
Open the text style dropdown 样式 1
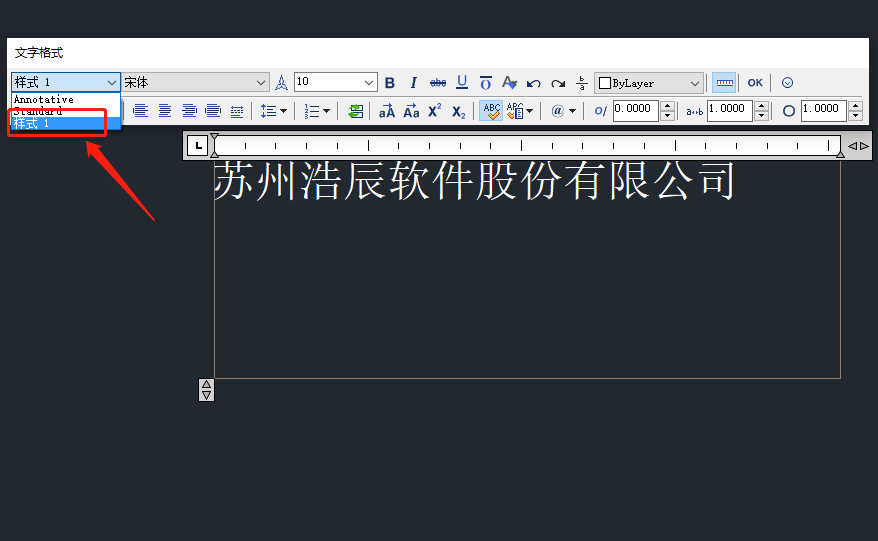(66, 82)
